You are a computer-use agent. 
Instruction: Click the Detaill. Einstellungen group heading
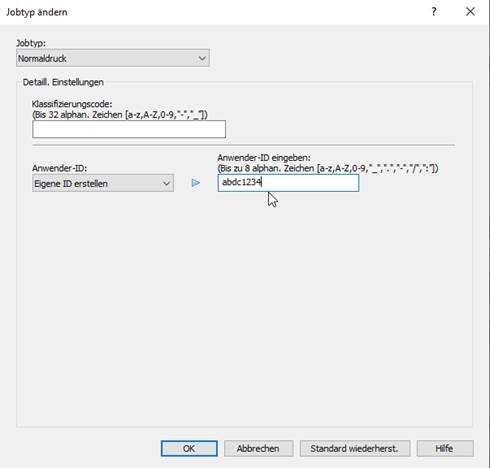point(63,82)
